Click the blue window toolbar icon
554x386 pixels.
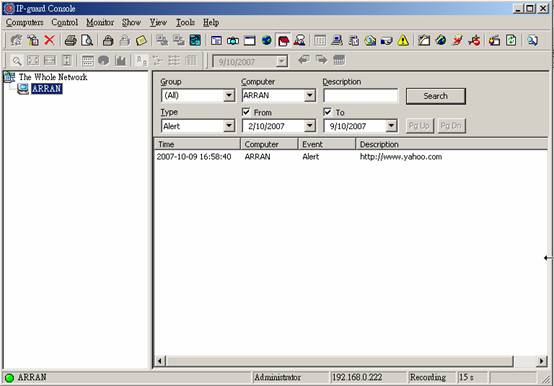click(216, 40)
